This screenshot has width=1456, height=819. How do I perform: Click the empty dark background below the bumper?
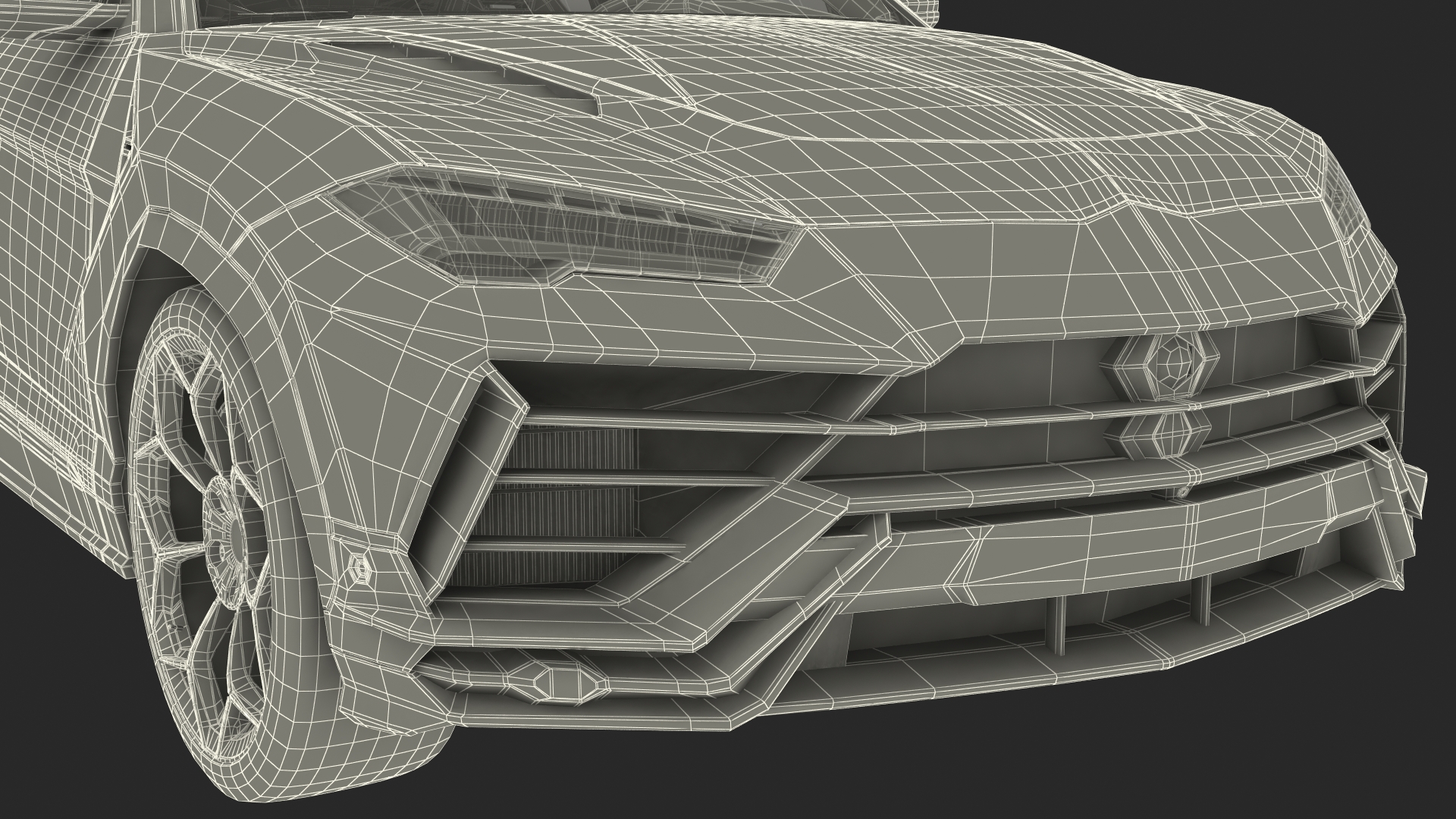click(1062, 766)
